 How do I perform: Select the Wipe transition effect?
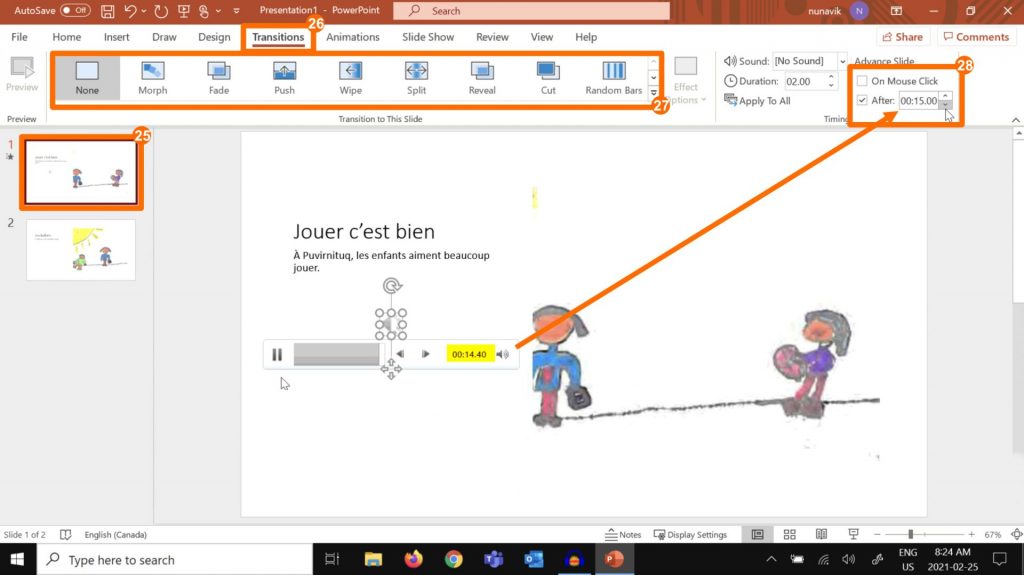click(350, 77)
